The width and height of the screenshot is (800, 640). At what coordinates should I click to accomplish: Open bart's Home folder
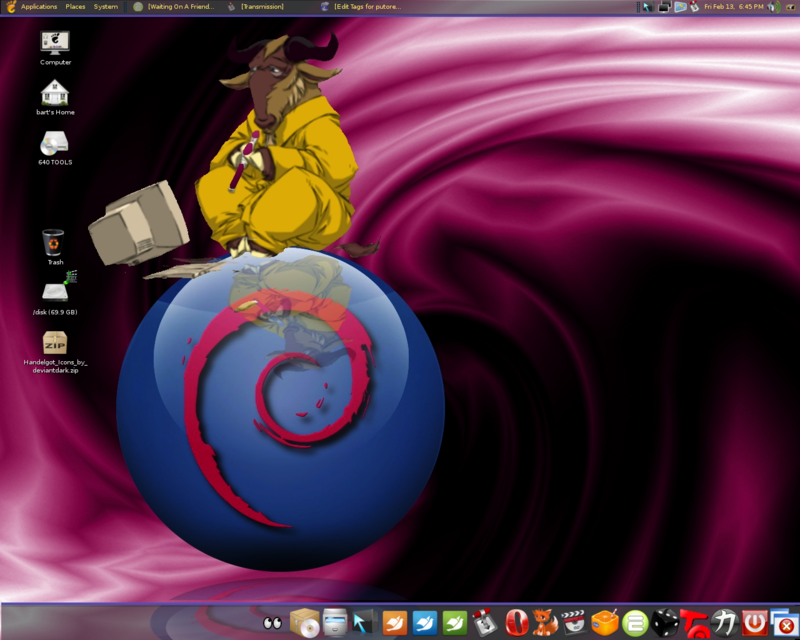pyautogui.click(x=55, y=94)
